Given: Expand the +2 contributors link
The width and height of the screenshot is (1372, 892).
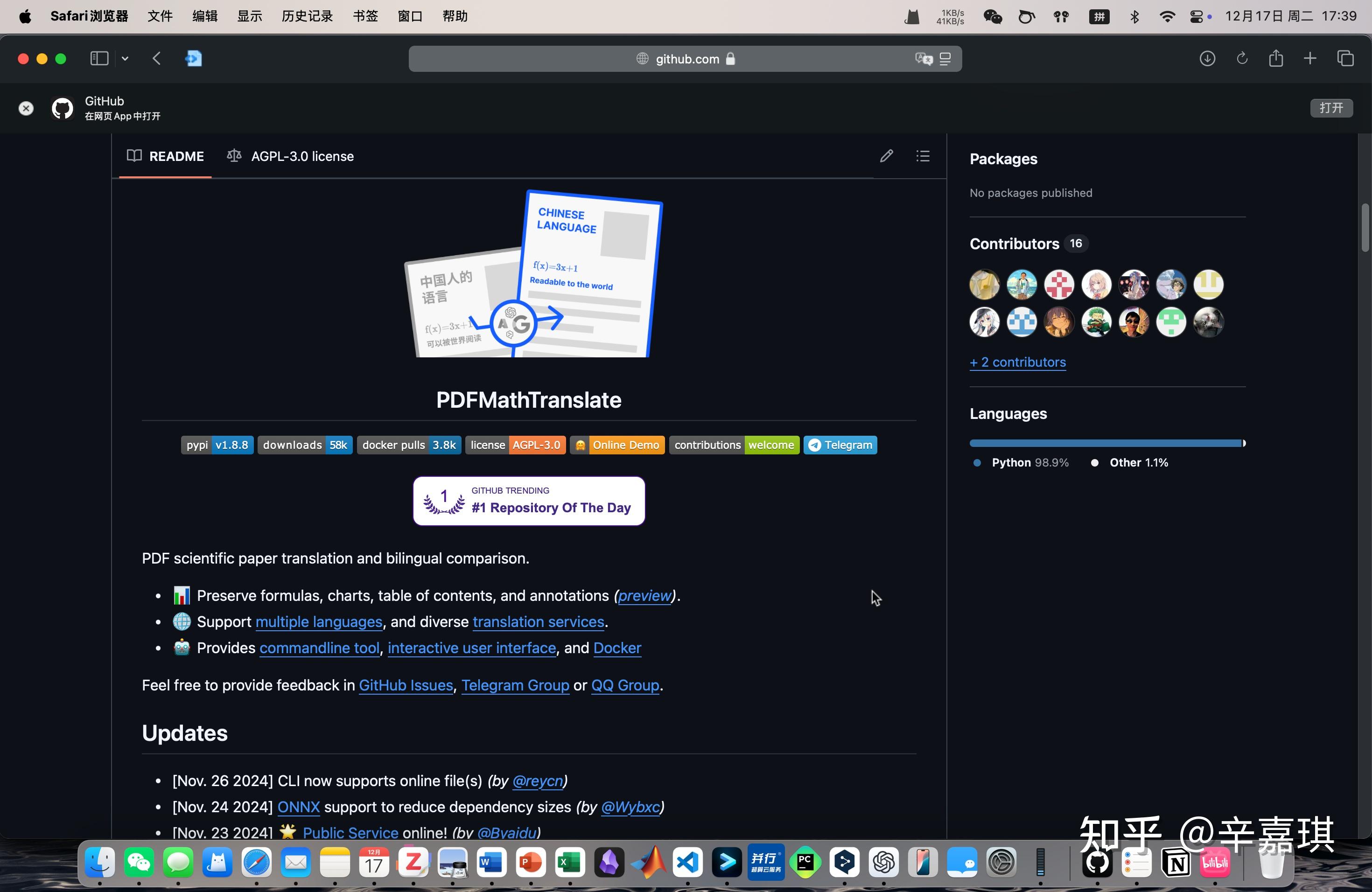Looking at the screenshot, I should pos(1017,362).
